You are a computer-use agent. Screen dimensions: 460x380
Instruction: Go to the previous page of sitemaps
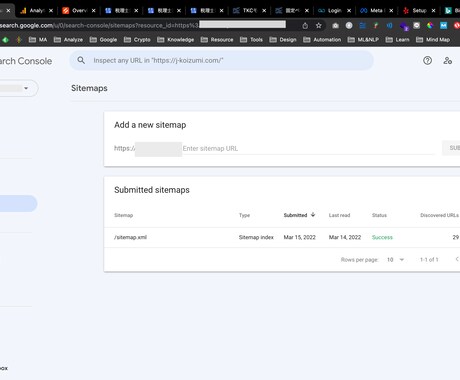[x=457, y=259]
